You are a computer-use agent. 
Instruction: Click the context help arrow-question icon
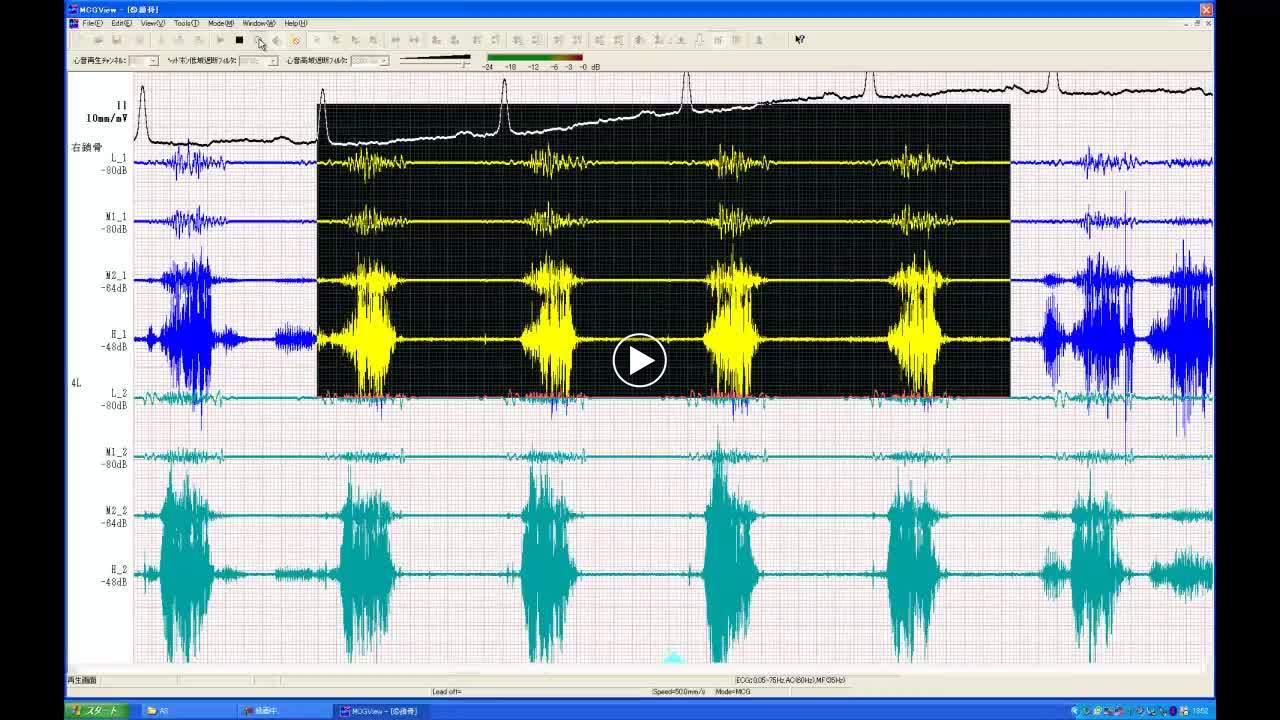[799, 40]
